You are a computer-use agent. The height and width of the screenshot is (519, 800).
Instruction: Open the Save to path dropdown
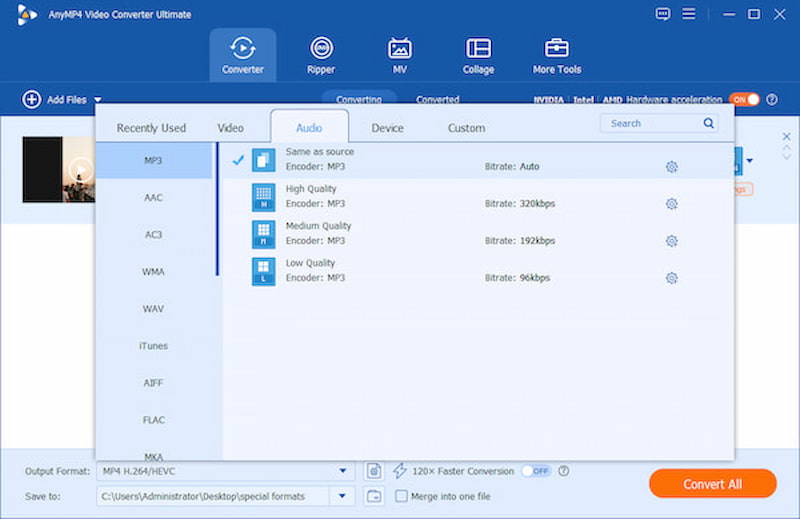tap(342, 496)
